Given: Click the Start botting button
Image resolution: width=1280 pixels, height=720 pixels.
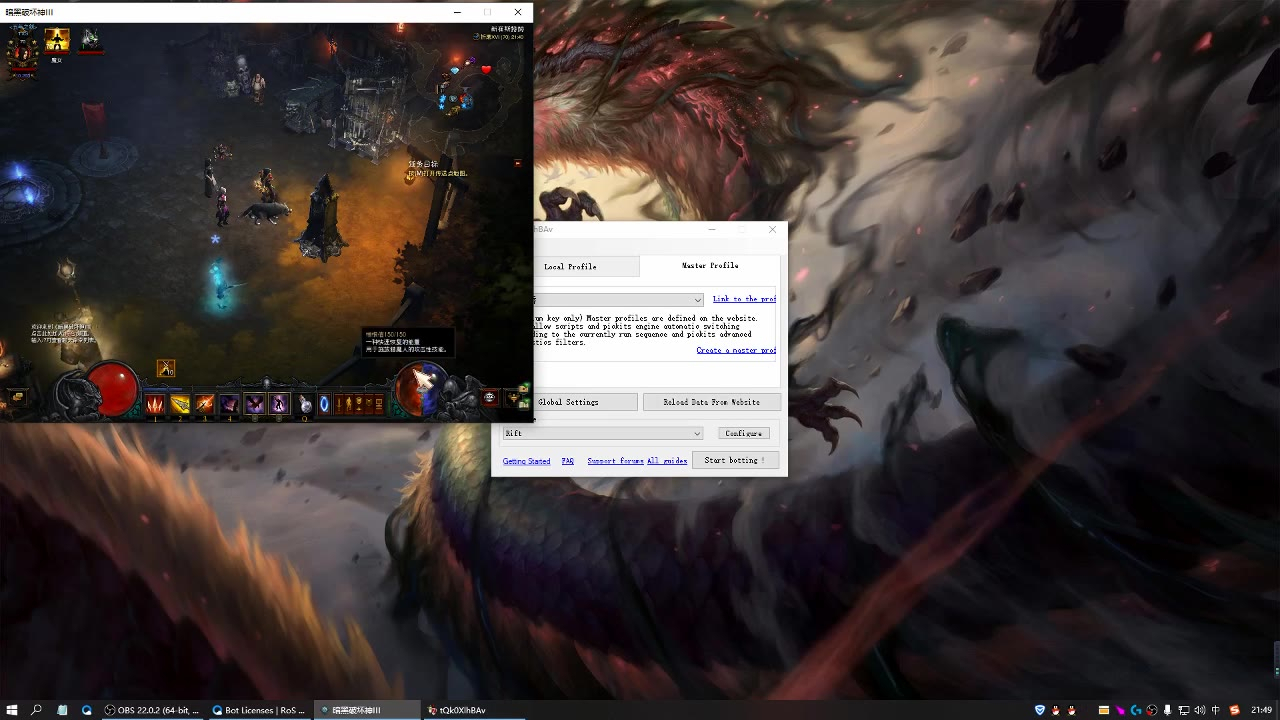Looking at the screenshot, I should (735, 460).
